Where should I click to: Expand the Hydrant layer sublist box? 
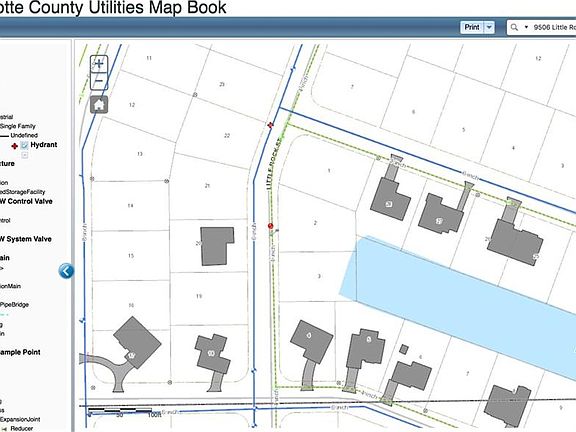25,155
